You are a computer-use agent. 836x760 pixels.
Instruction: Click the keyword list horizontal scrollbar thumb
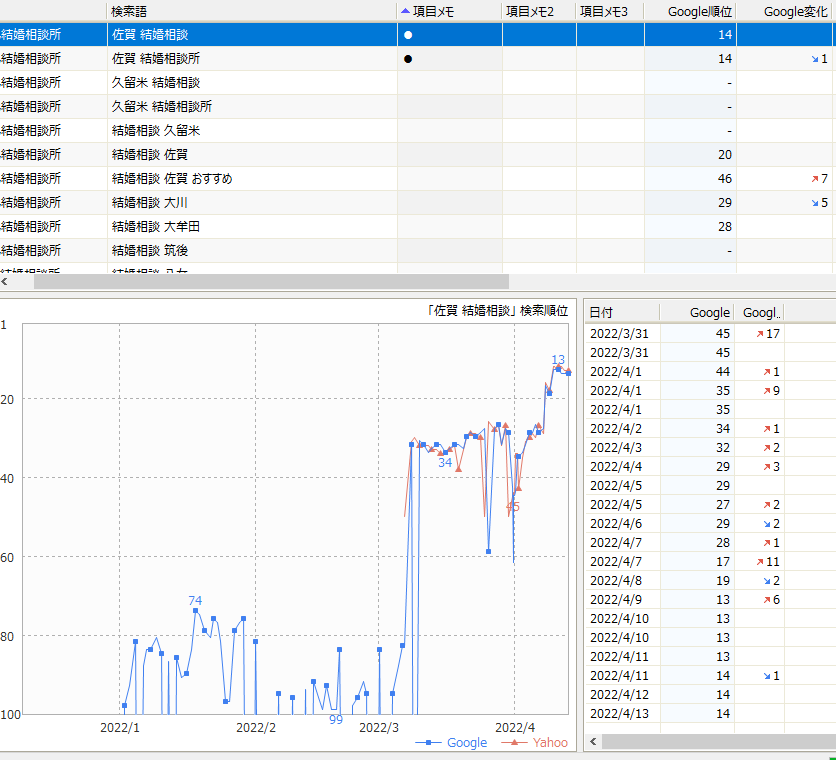tap(271, 282)
